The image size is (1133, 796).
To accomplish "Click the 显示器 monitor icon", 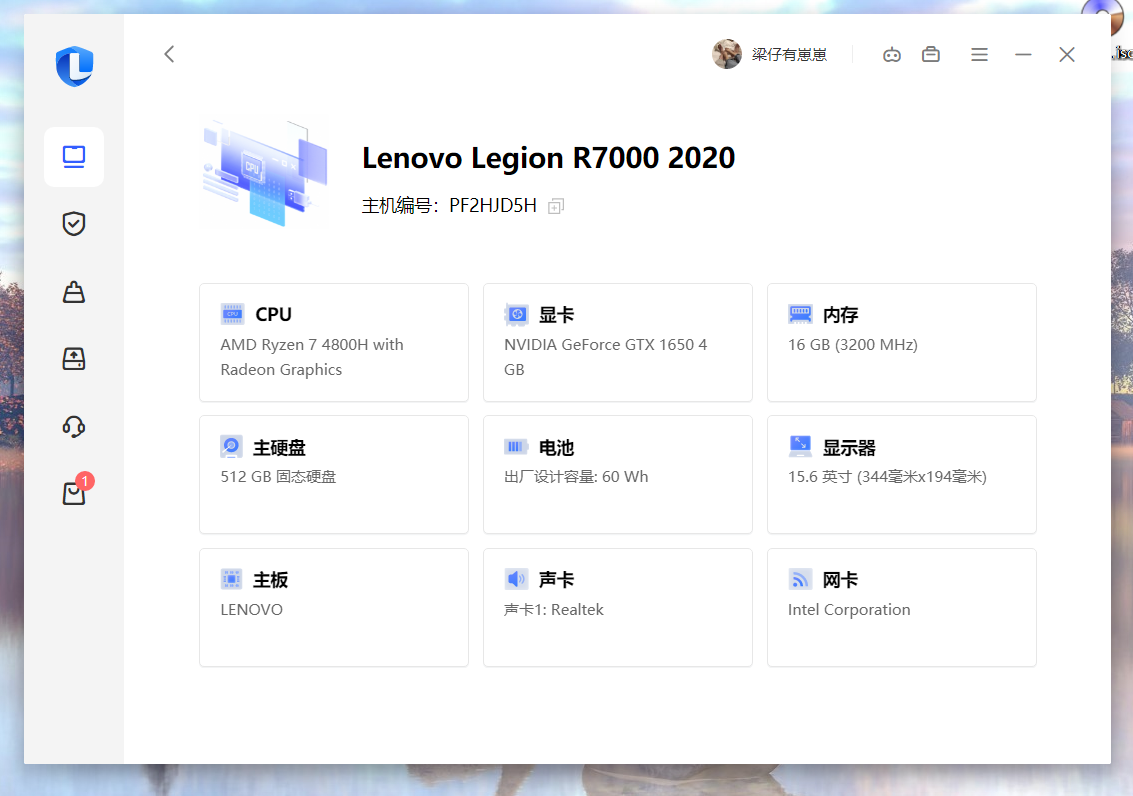I will (x=800, y=446).
